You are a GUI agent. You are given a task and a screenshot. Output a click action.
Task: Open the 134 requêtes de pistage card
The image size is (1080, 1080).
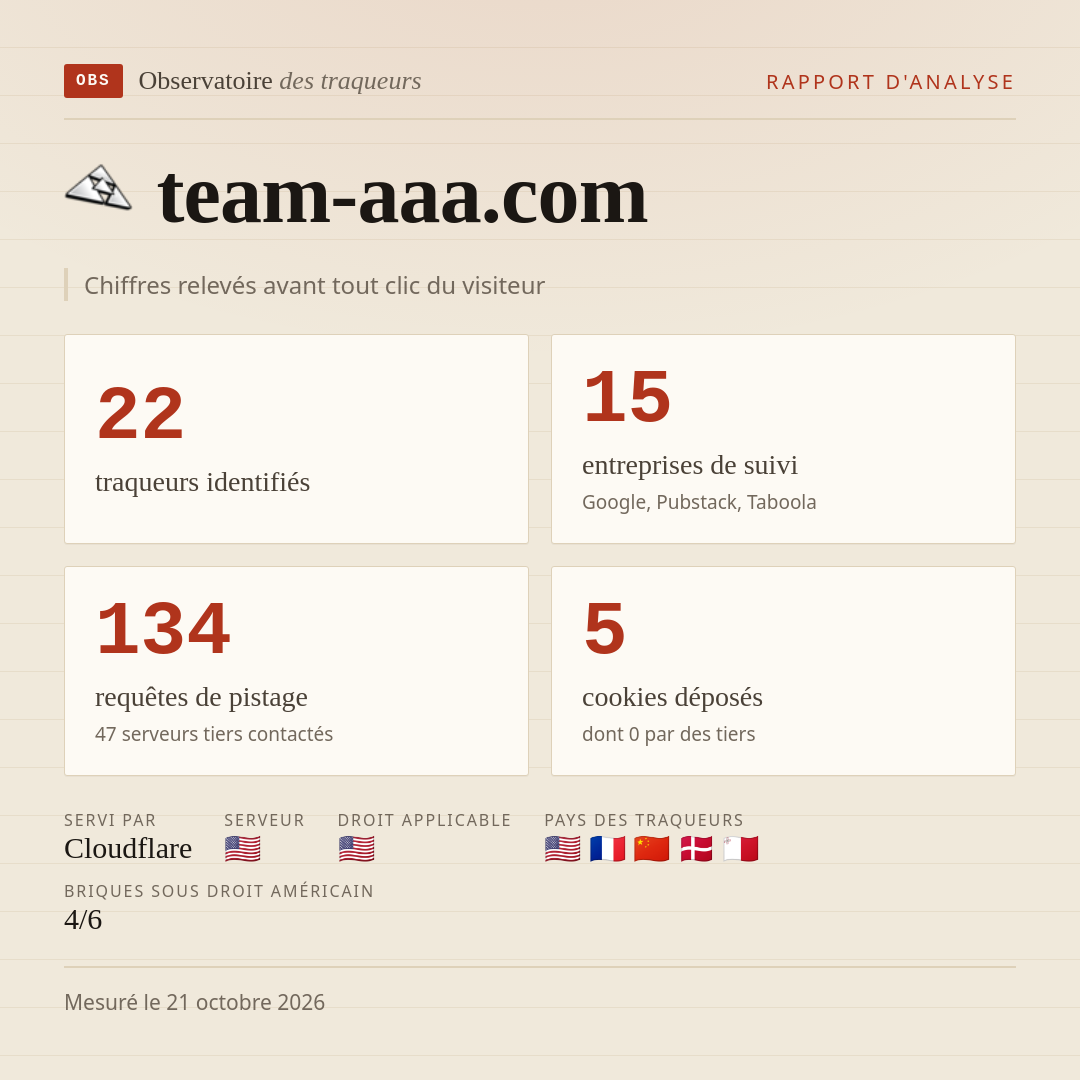(x=296, y=671)
